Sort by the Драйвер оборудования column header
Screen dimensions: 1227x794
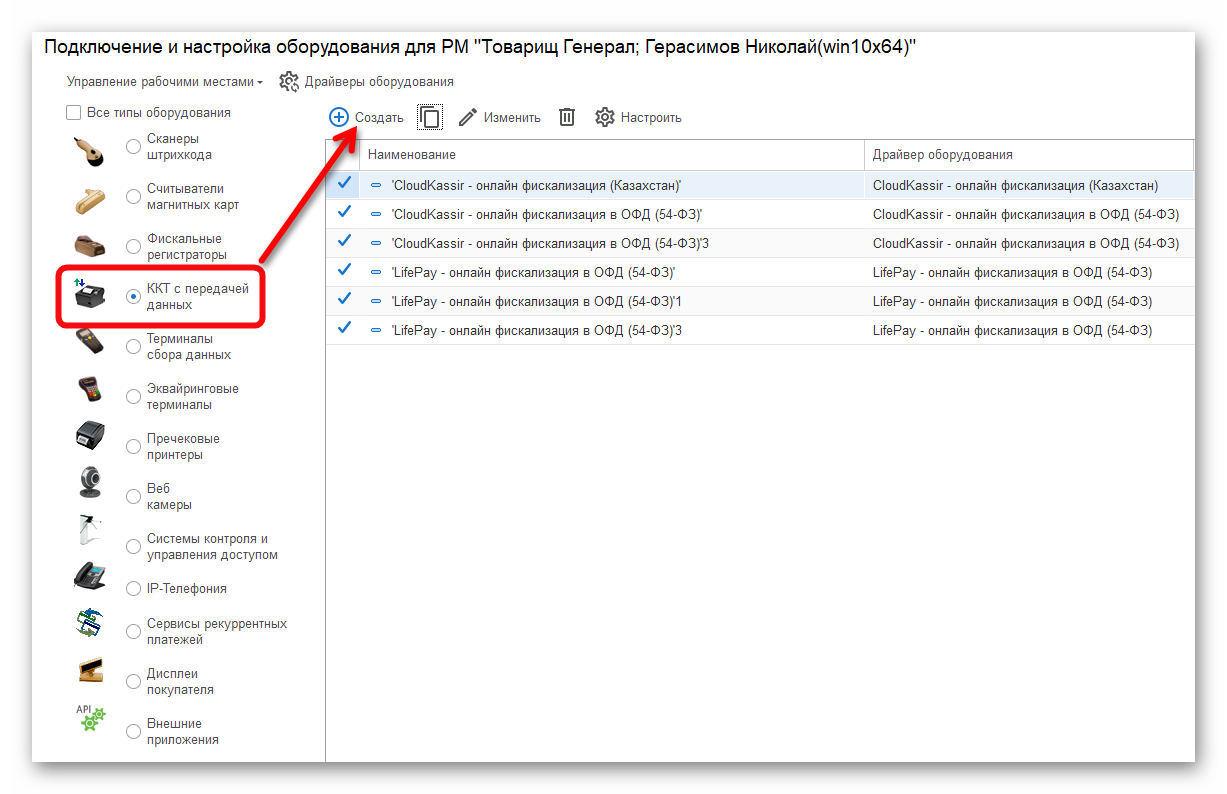[1029, 155]
